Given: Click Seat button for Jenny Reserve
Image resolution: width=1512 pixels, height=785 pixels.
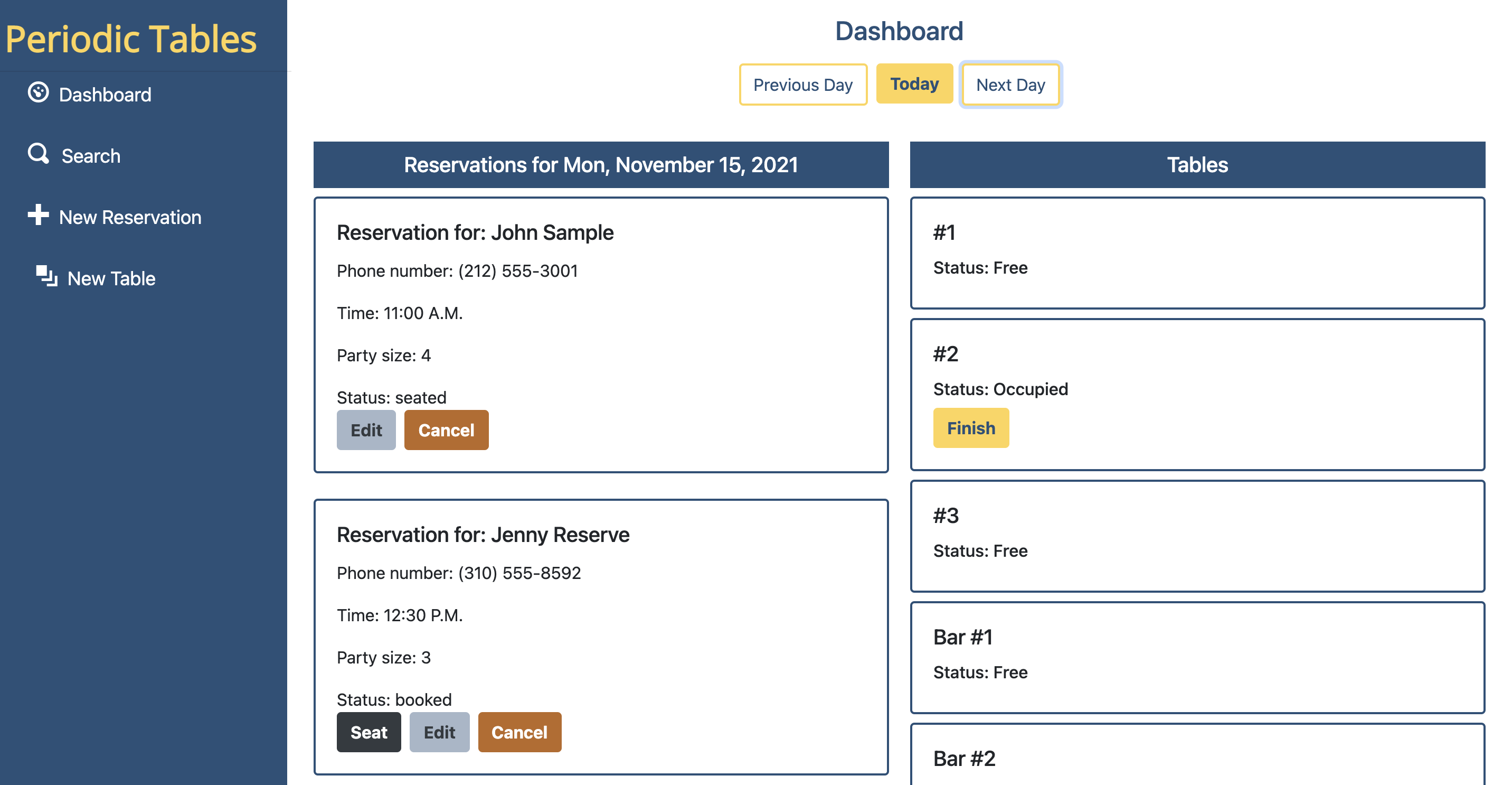Looking at the screenshot, I should (x=369, y=731).
